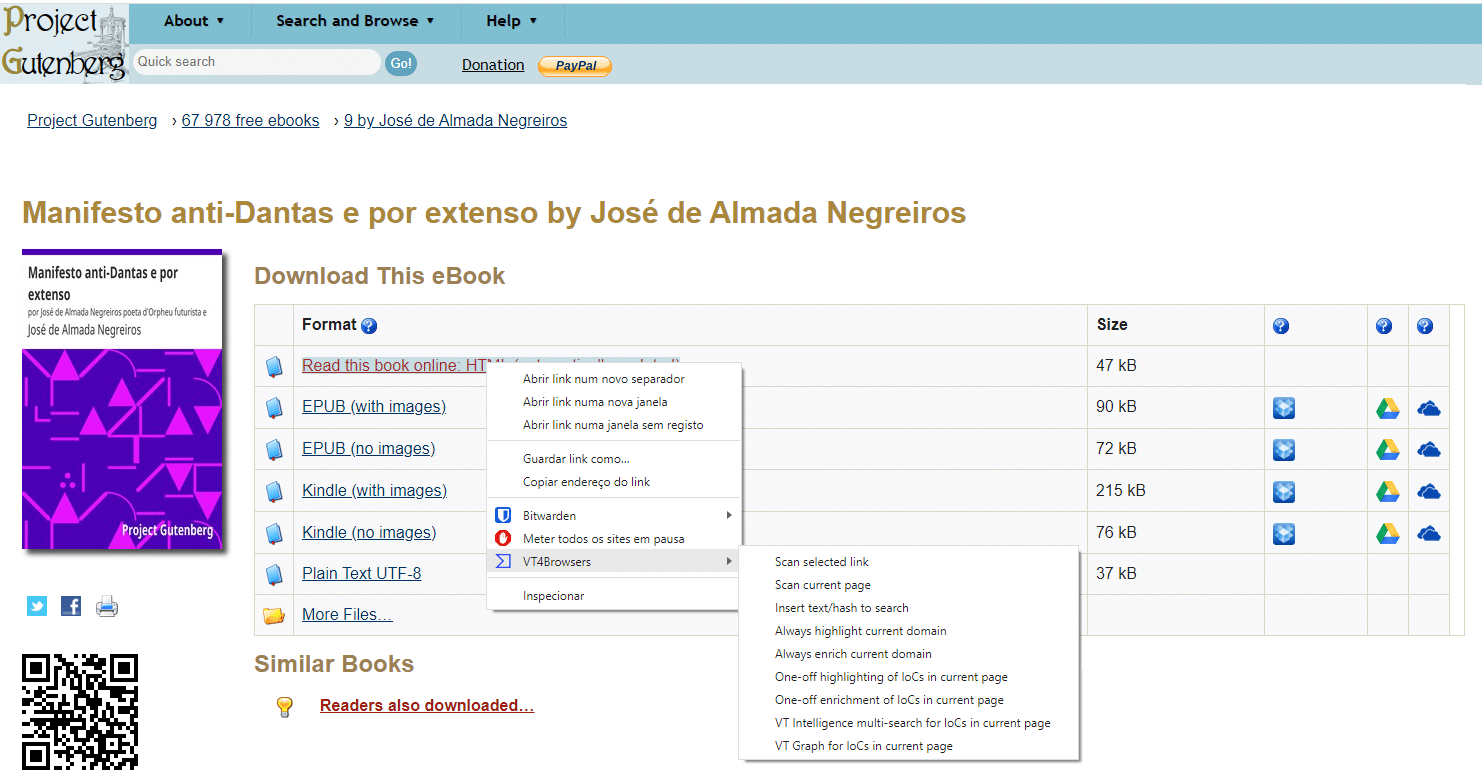The image size is (1482, 781).
Task: Open the Readers also downloaded link
Action: [427, 706]
